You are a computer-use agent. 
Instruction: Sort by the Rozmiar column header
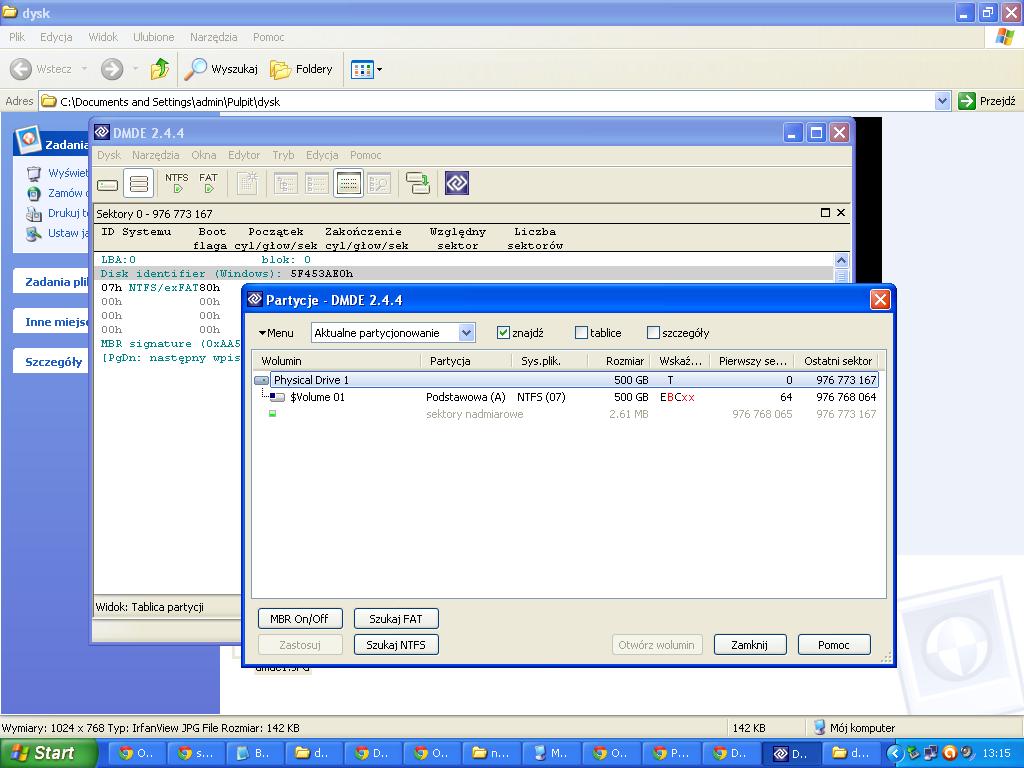tap(618, 361)
